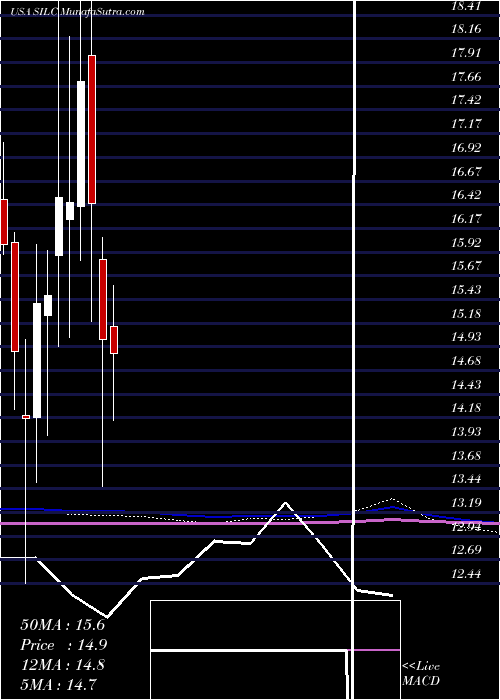
Task: Click the 18.41 price axis label
Action: 467,6
